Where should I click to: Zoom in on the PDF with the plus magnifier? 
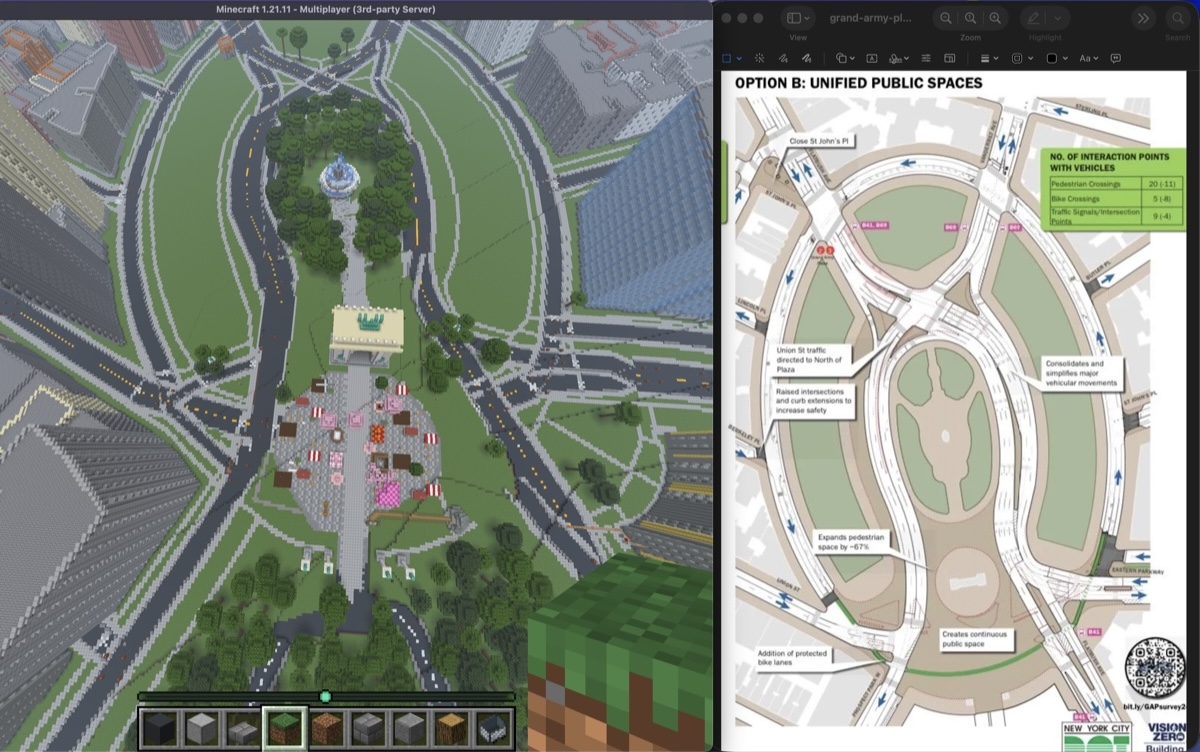[x=994, y=18]
